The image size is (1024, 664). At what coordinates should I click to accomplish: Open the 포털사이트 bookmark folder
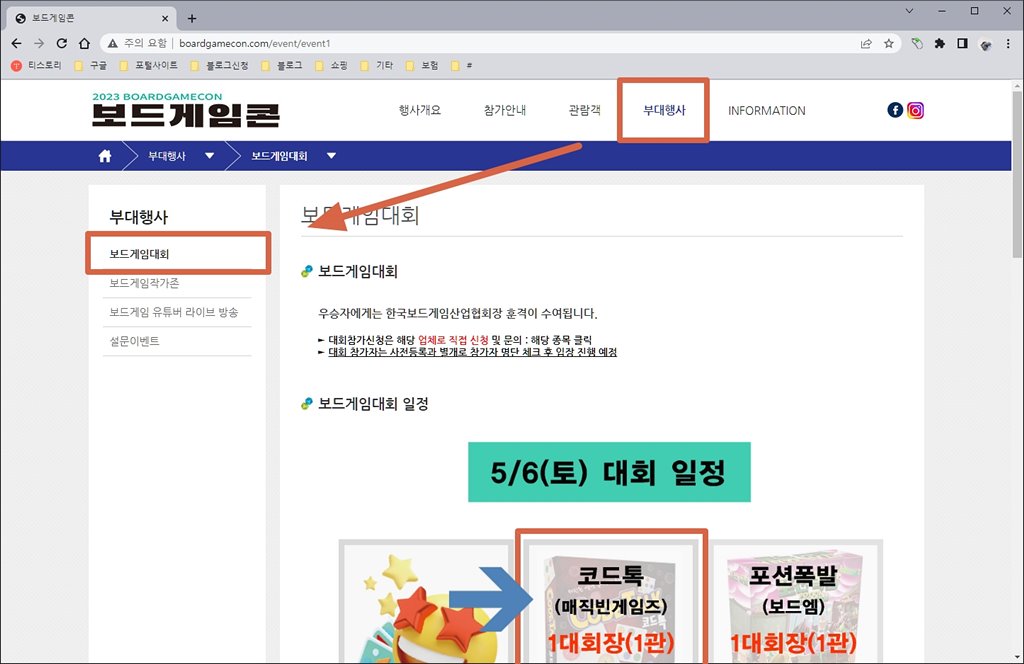coord(148,65)
